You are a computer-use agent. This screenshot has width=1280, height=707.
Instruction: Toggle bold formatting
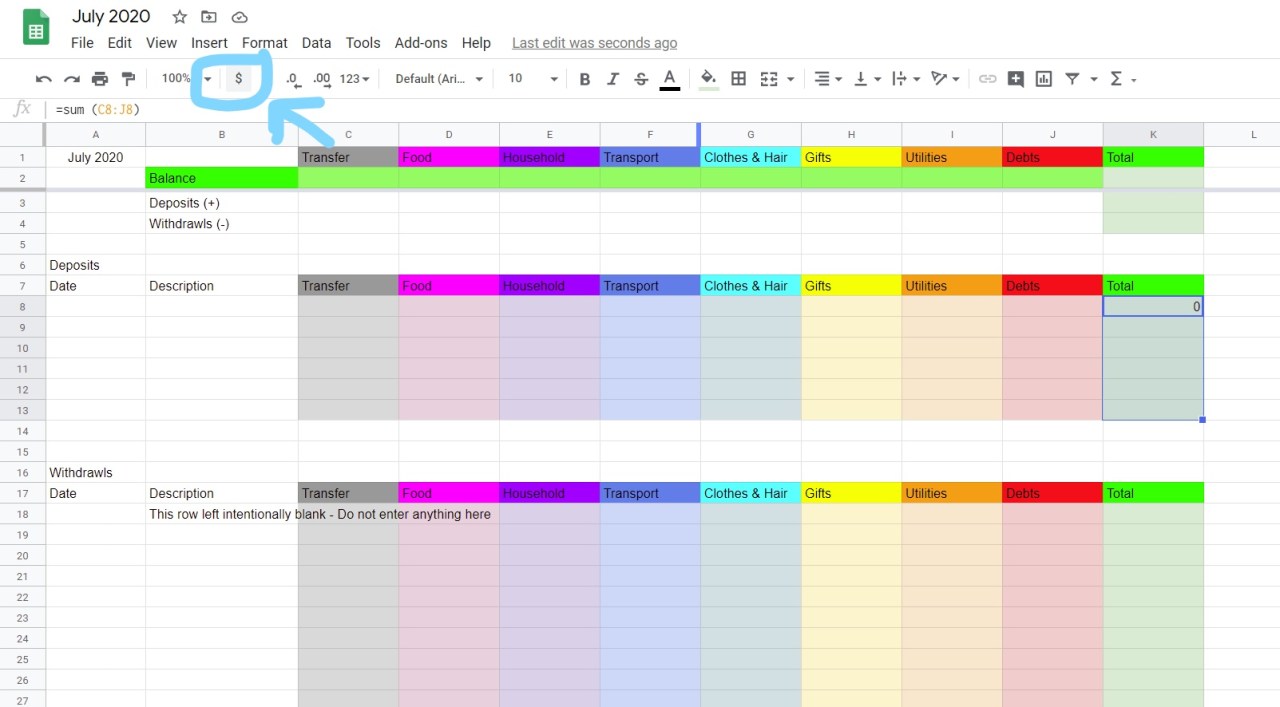[x=584, y=78]
